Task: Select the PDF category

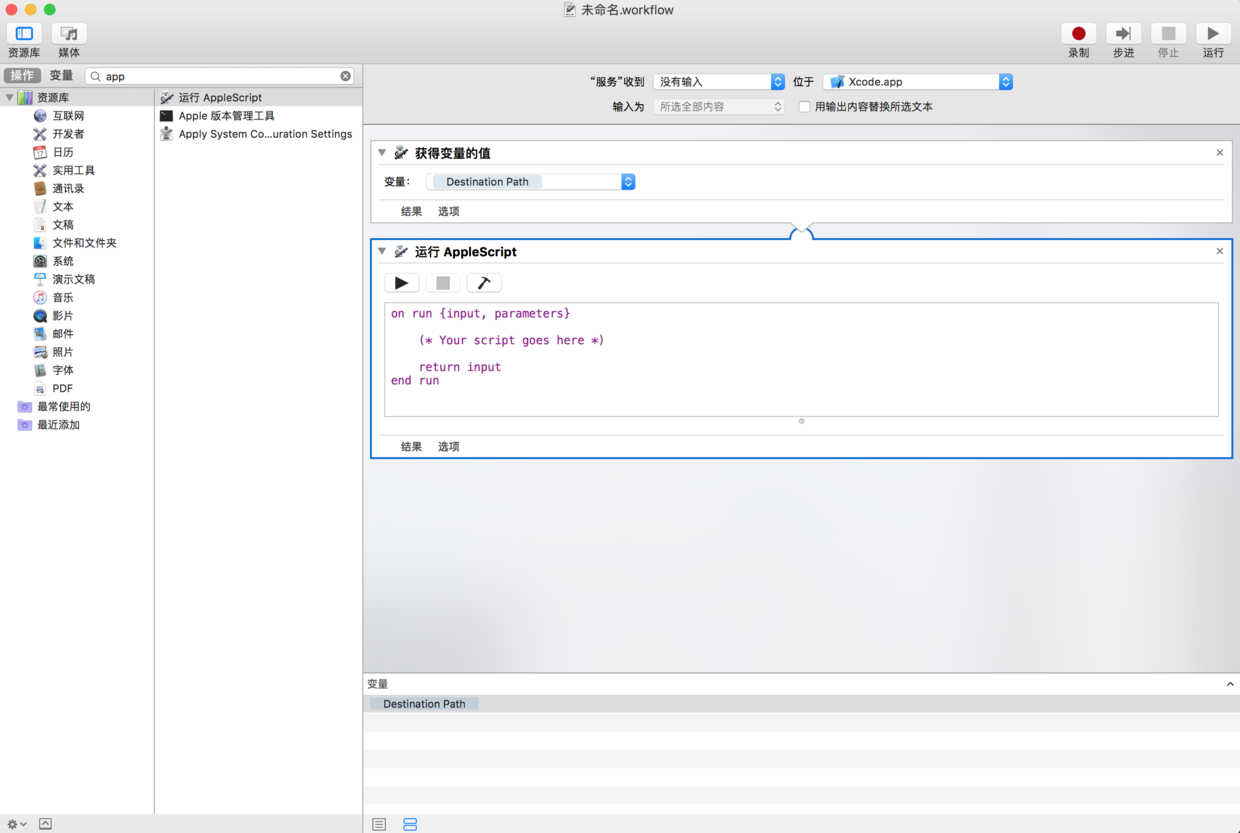Action: click(62, 388)
